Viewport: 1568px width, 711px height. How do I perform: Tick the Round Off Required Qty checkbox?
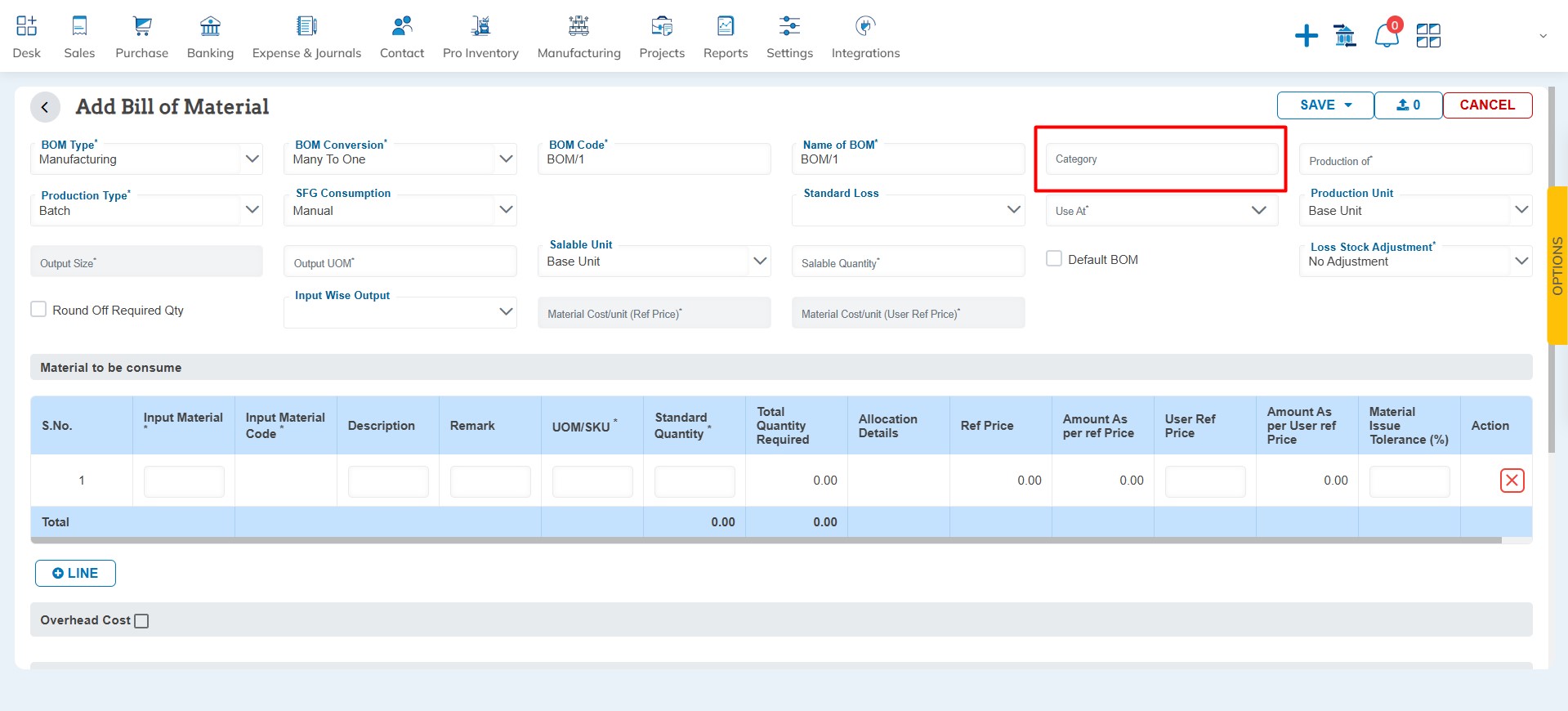coord(38,310)
